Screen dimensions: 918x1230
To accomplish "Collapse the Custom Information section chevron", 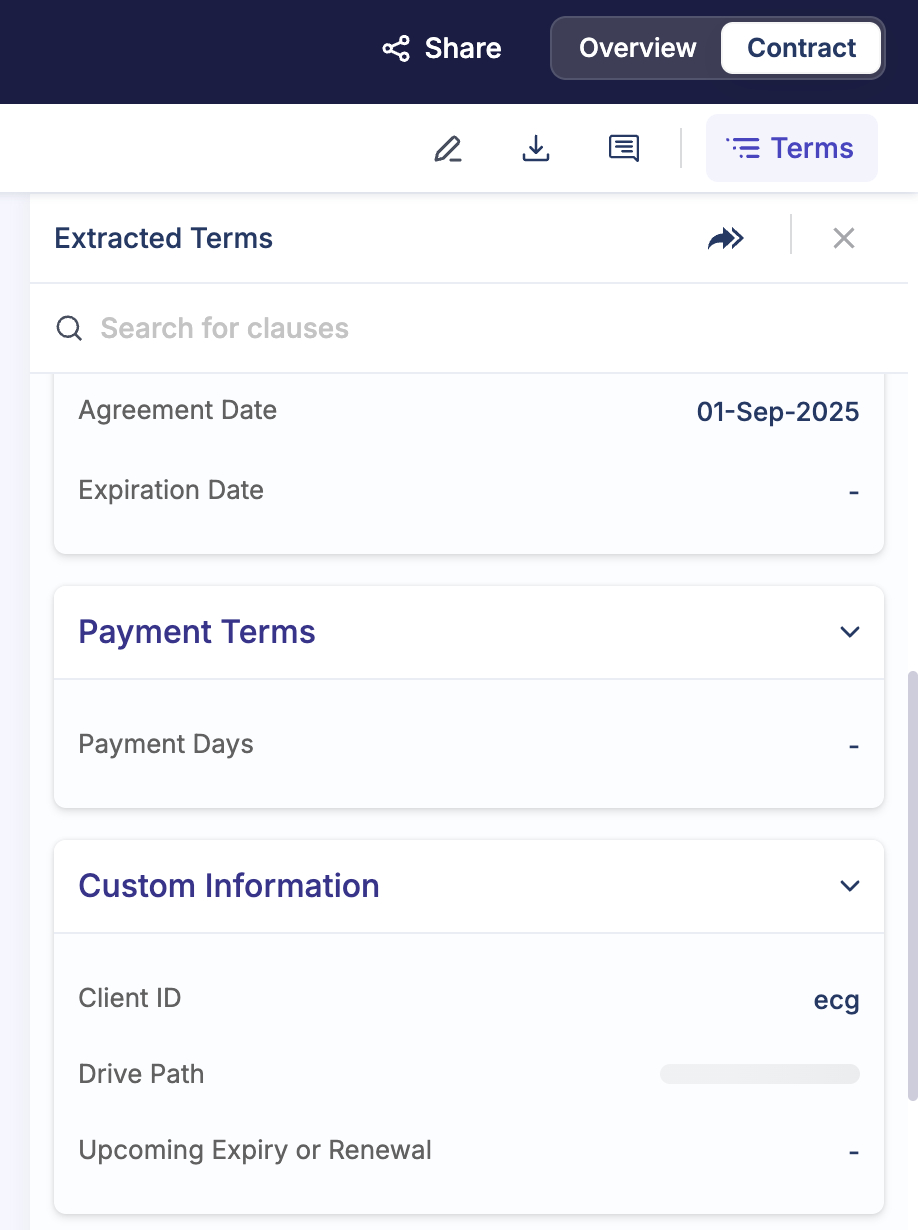I will (850, 886).
